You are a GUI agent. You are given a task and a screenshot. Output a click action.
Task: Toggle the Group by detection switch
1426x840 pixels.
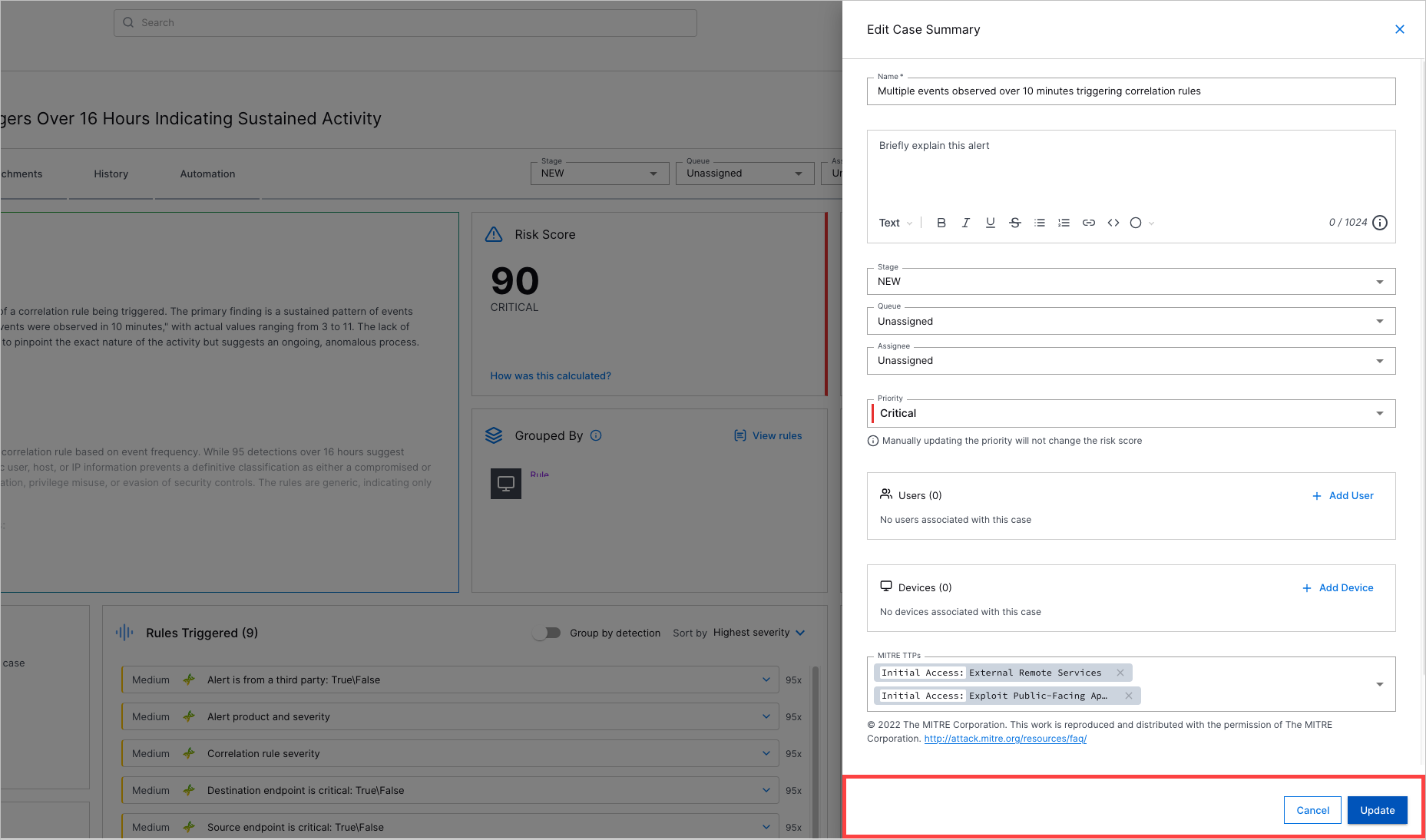pyautogui.click(x=547, y=633)
